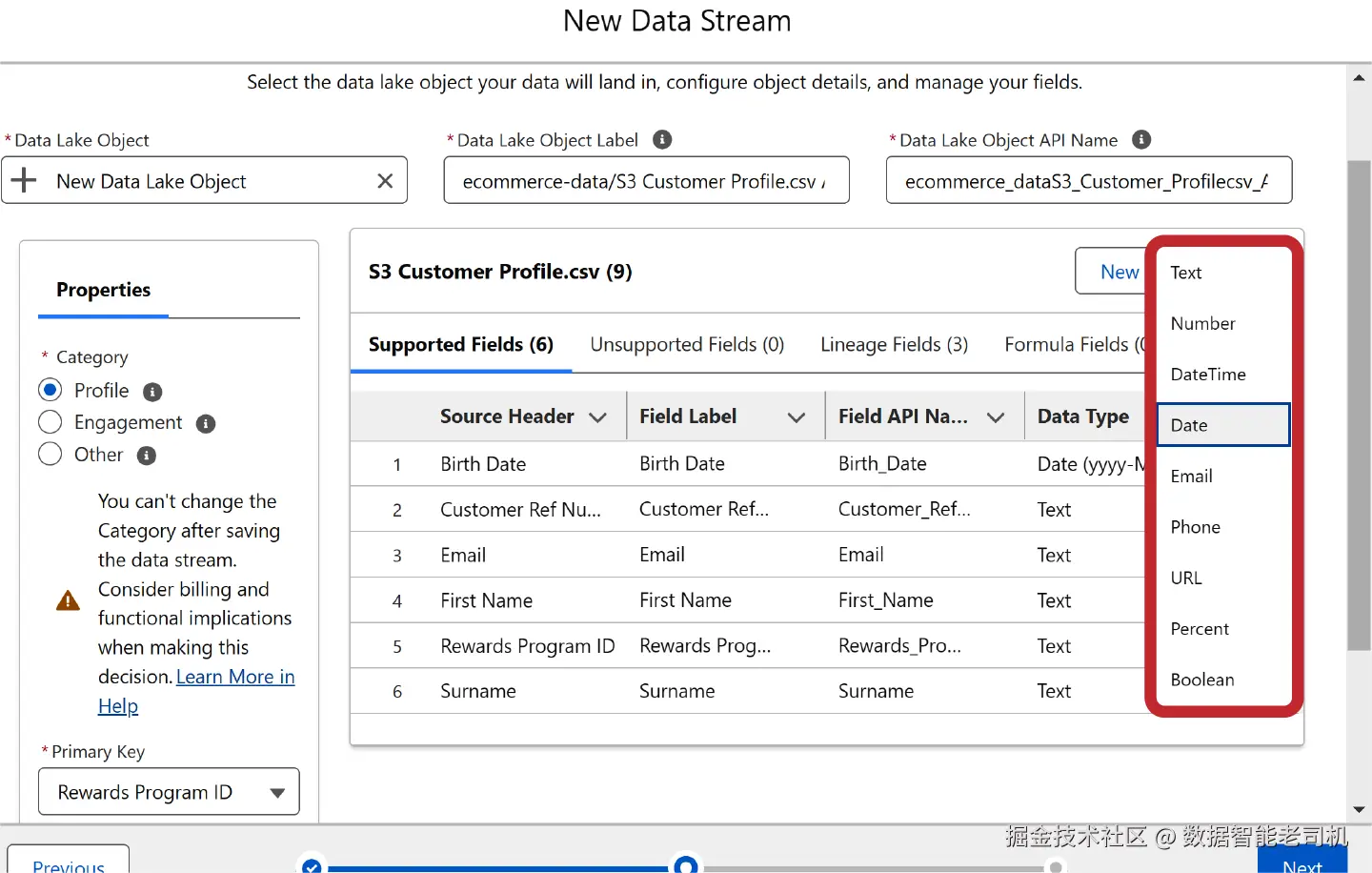The height and width of the screenshot is (873, 1372).
Task: Click the New button
Action: tap(1111, 272)
